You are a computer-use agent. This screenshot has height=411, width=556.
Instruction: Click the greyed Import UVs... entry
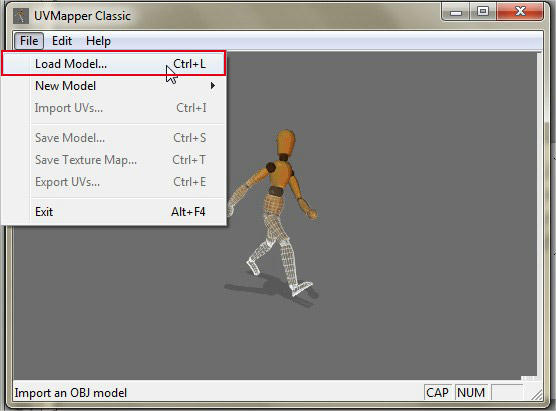click(113, 107)
